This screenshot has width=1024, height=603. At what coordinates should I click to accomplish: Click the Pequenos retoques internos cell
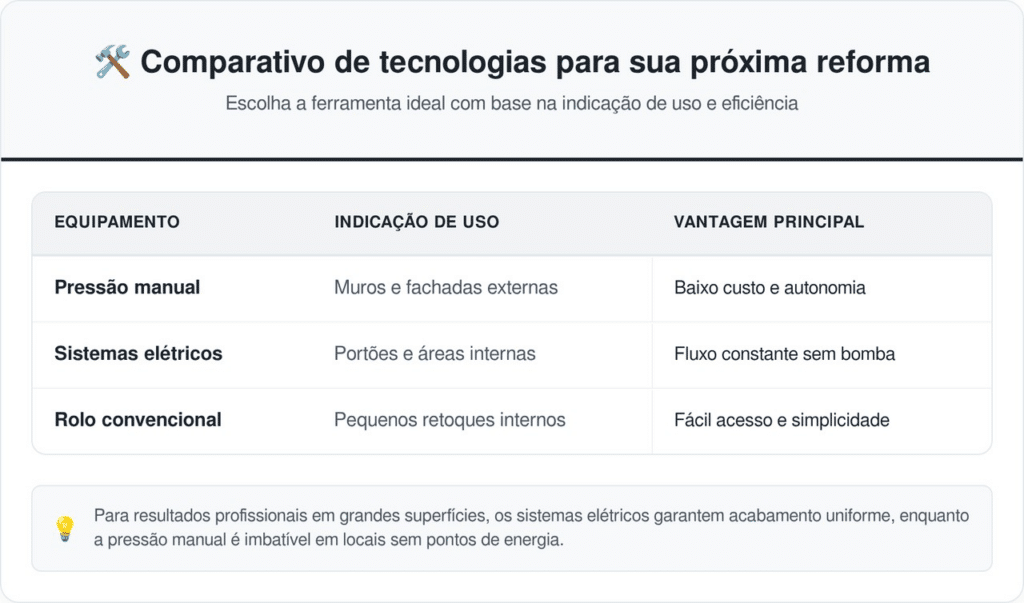(x=450, y=420)
